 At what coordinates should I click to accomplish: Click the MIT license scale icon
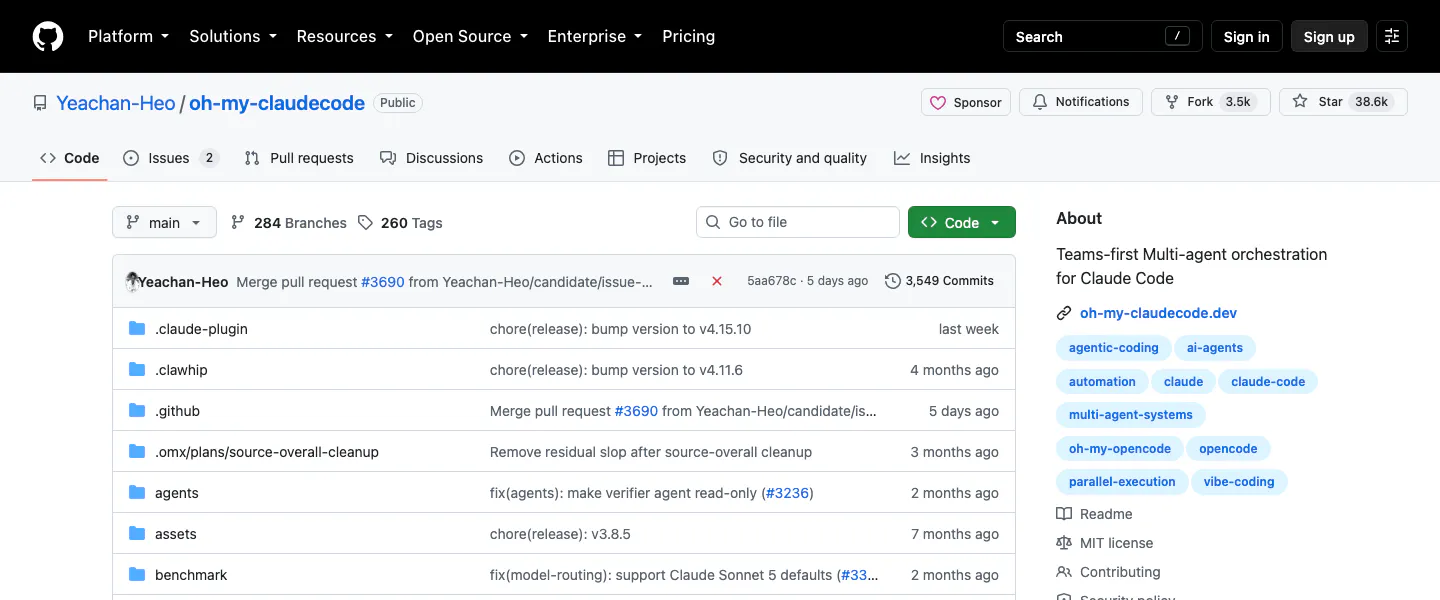point(1064,543)
